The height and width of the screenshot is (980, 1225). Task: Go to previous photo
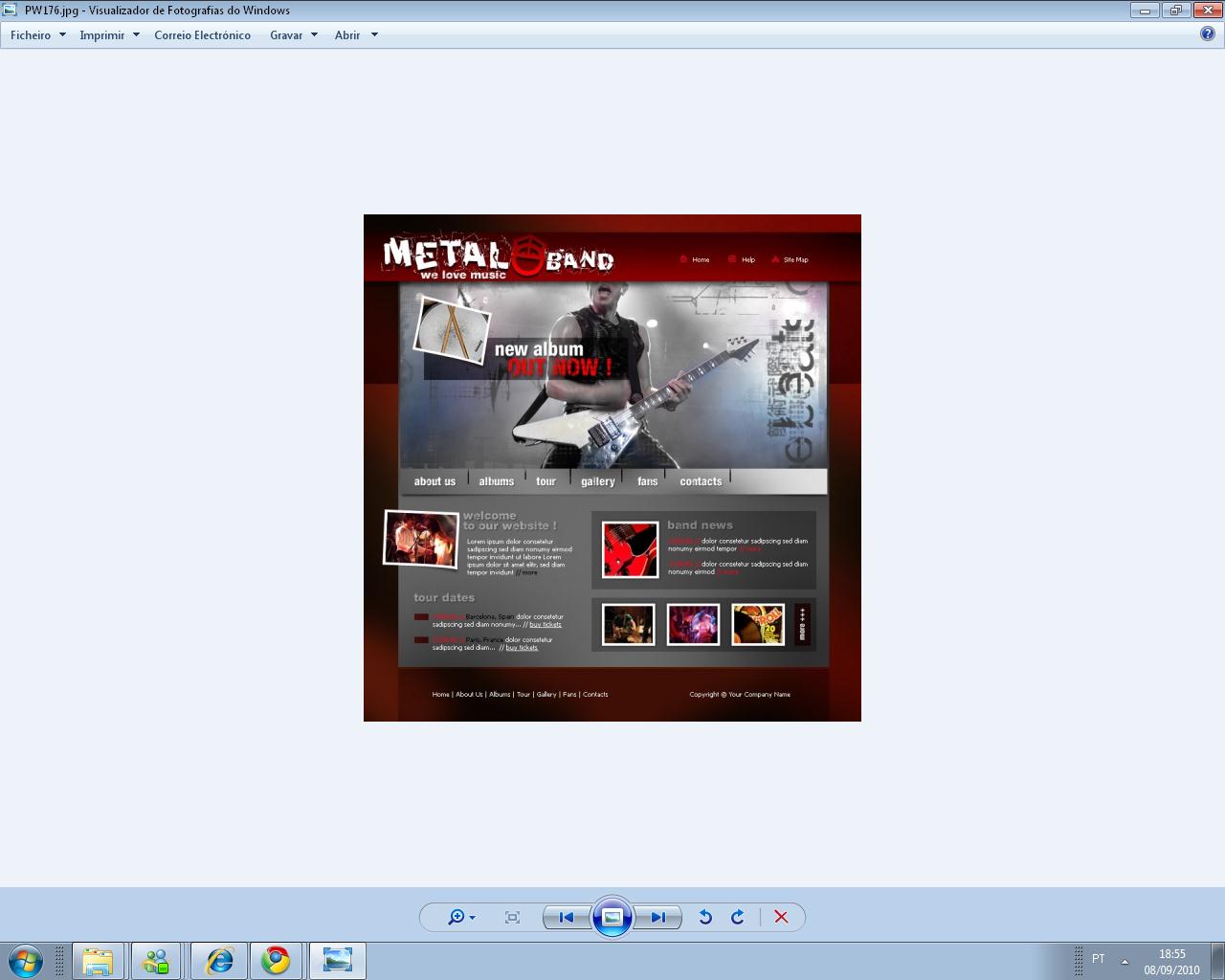click(x=567, y=917)
